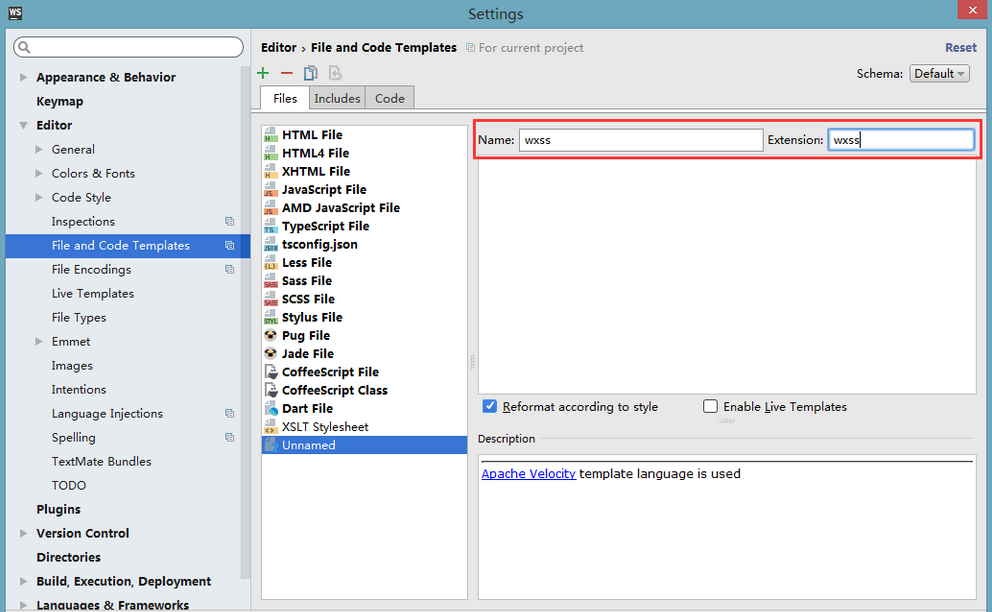
Task: Expand the Version Control section
Action: (23, 533)
